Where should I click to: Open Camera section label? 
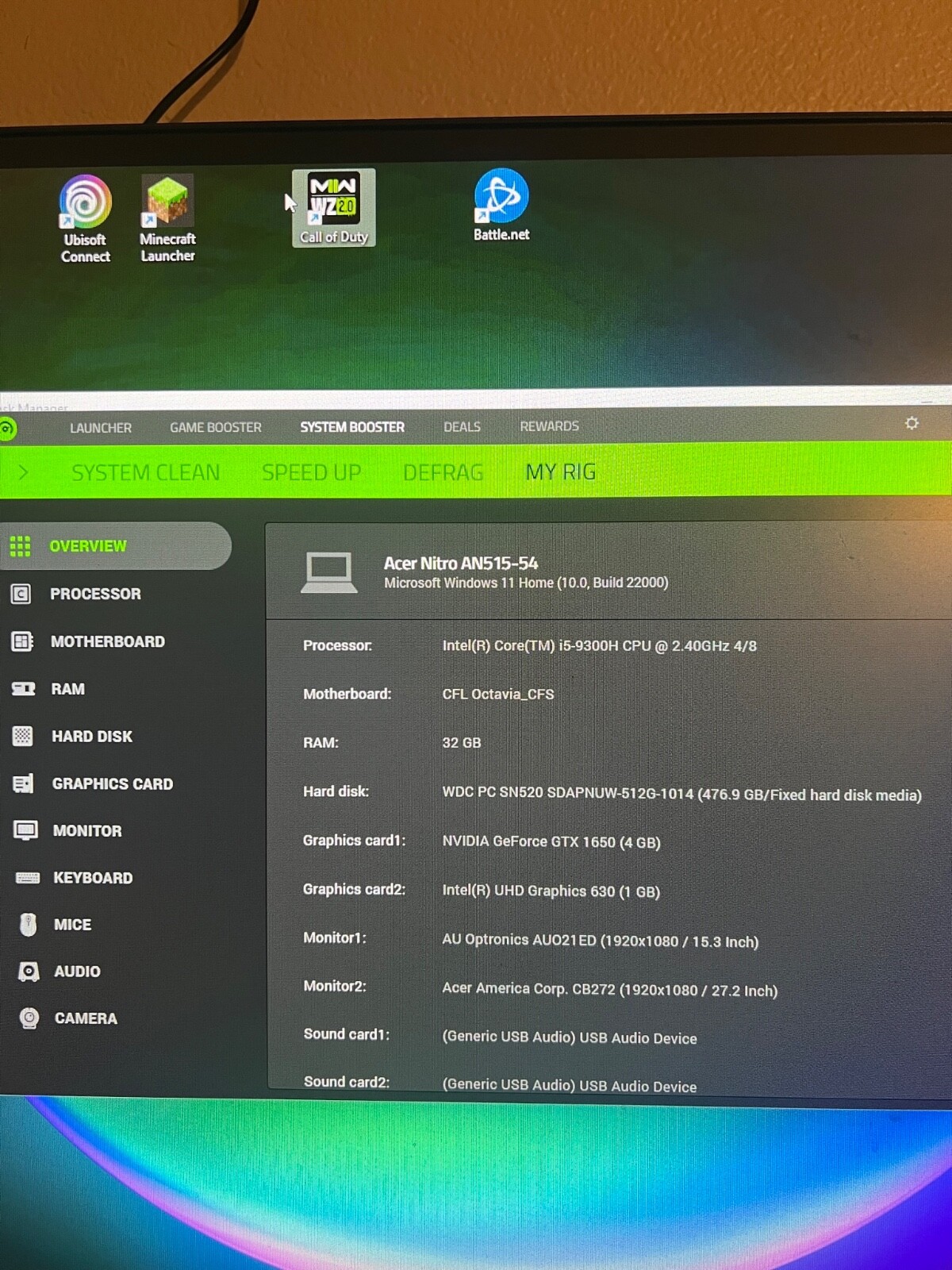pyautogui.click(x=86, y=1018)
